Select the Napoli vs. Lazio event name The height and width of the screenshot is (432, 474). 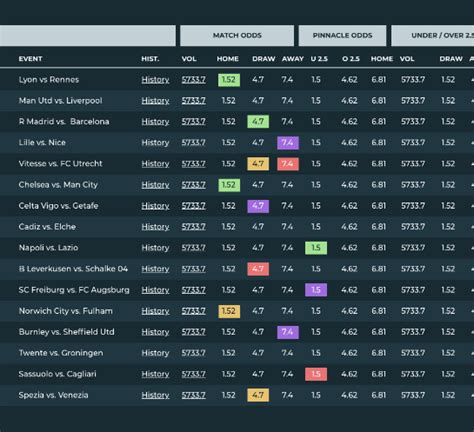click(x=48, y=248)
